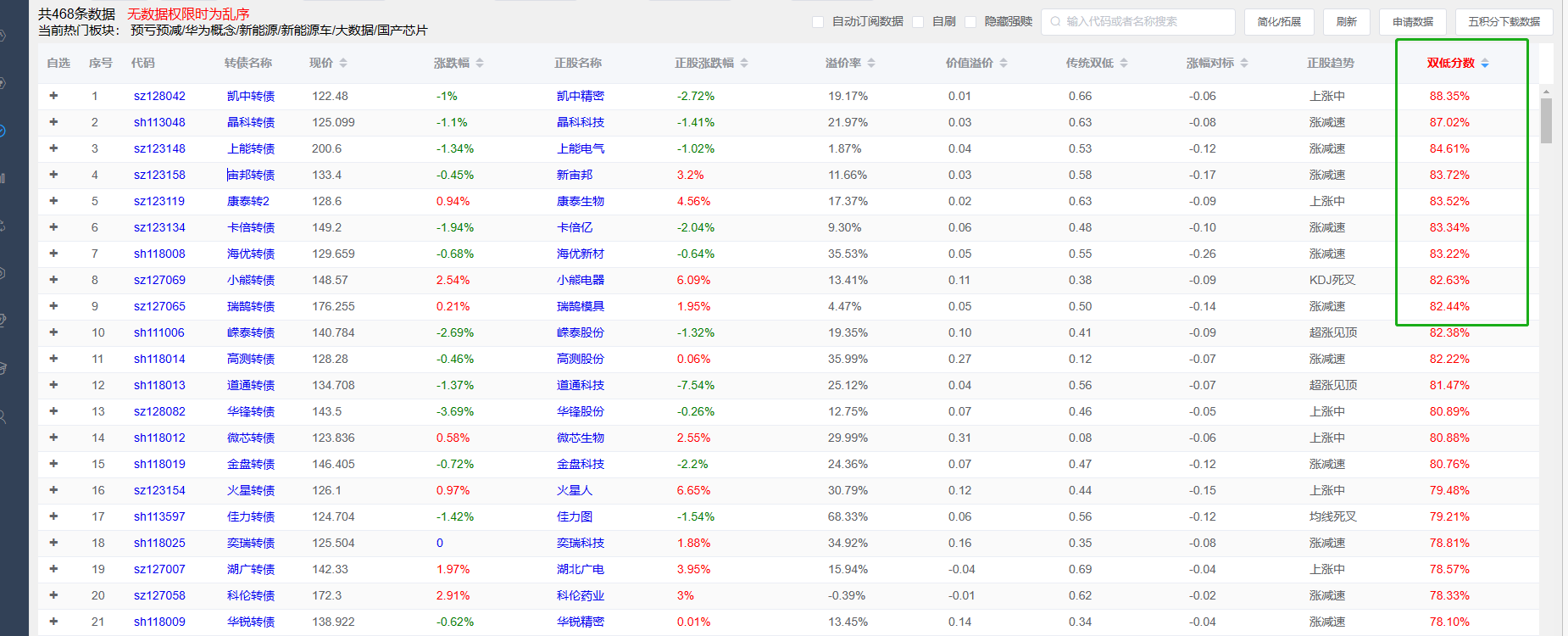Screen dimensions: 1568x636
Task: Click plus icon for sz123158 宙邦转债
Action: tap(53, 175)
